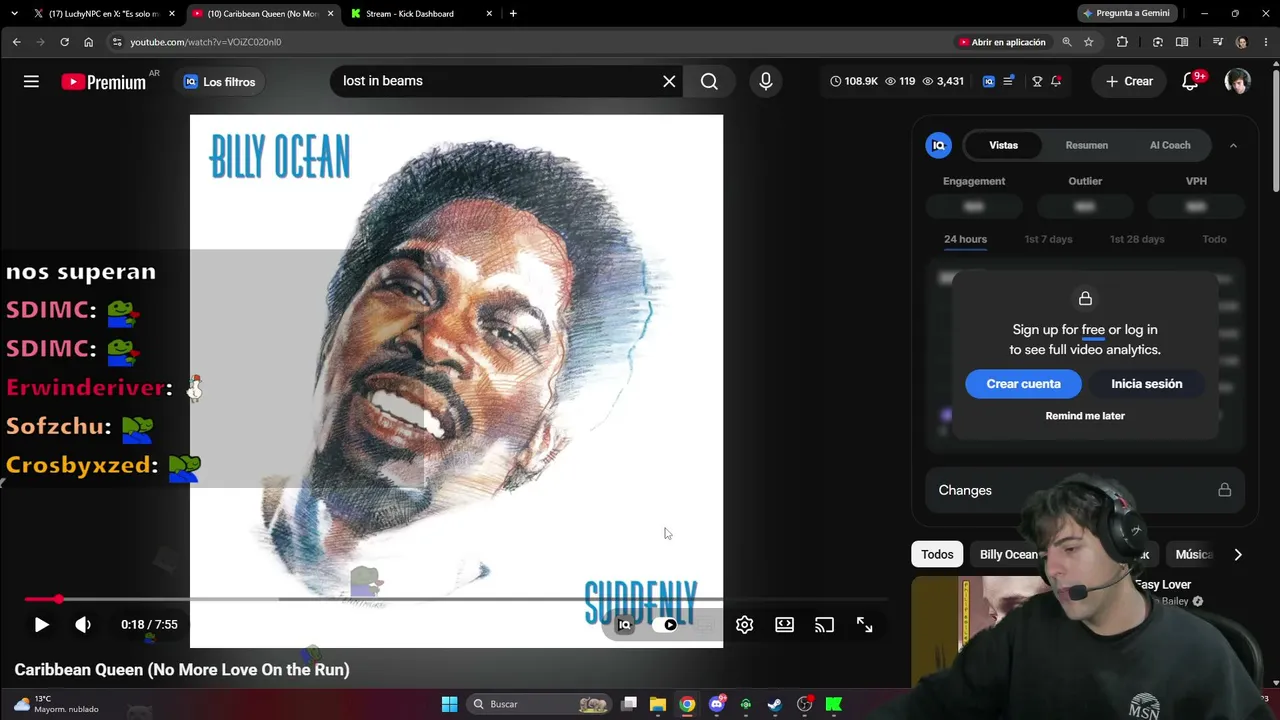Open the vidIQ icon in the top bar
The image size is (1280, 720).
click(x=989, y=82)
